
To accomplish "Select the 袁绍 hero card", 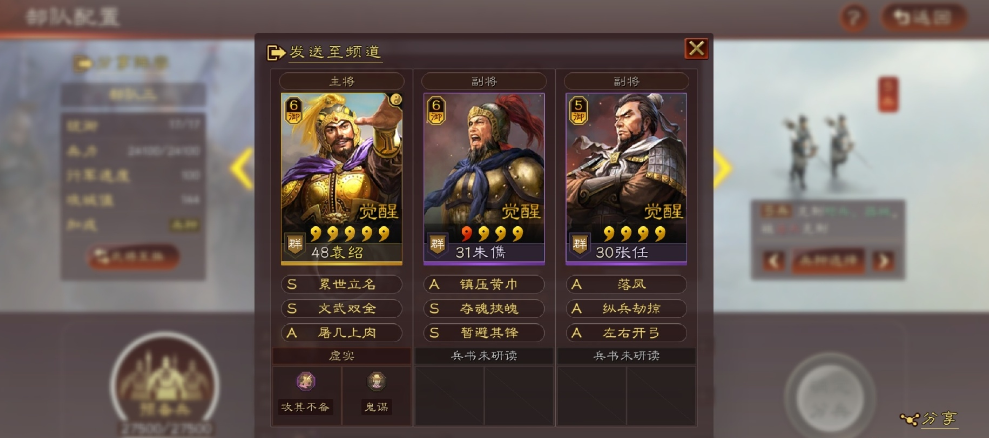I will (341, 179).
